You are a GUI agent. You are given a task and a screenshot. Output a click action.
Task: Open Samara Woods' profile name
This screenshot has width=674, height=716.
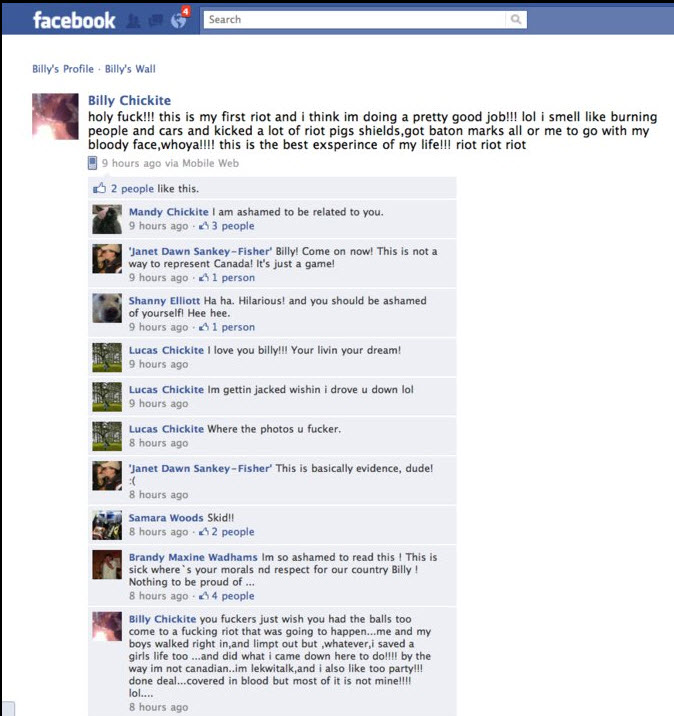[166, 518]
